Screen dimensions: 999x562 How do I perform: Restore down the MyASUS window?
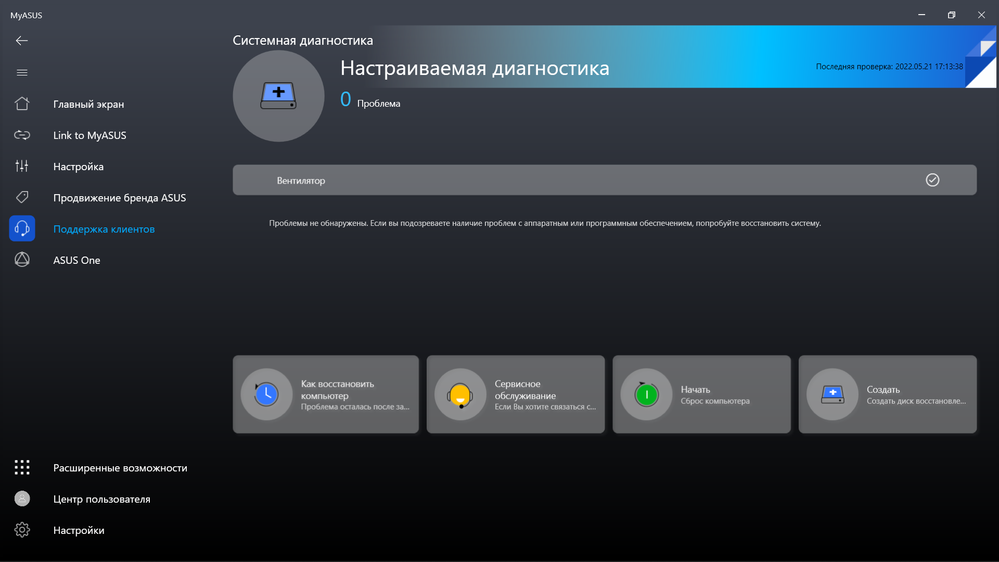[951, 15]
